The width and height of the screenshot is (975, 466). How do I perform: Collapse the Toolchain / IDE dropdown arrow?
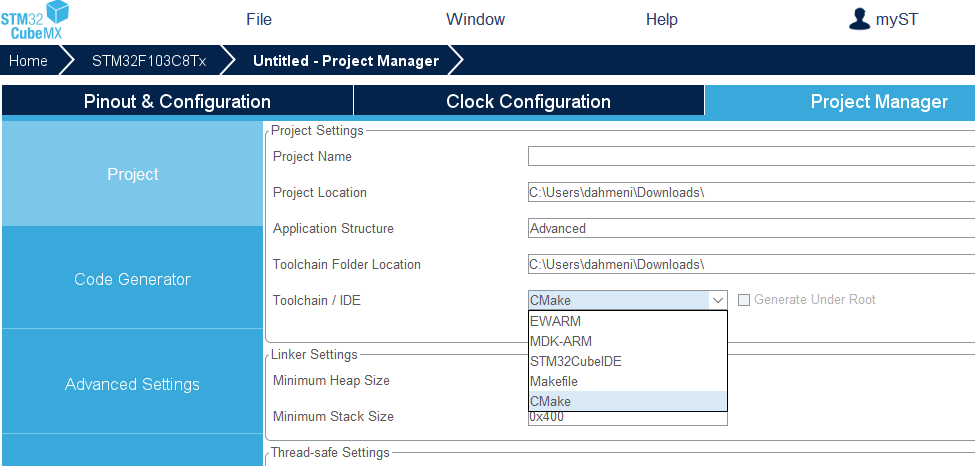pos(718,300)
